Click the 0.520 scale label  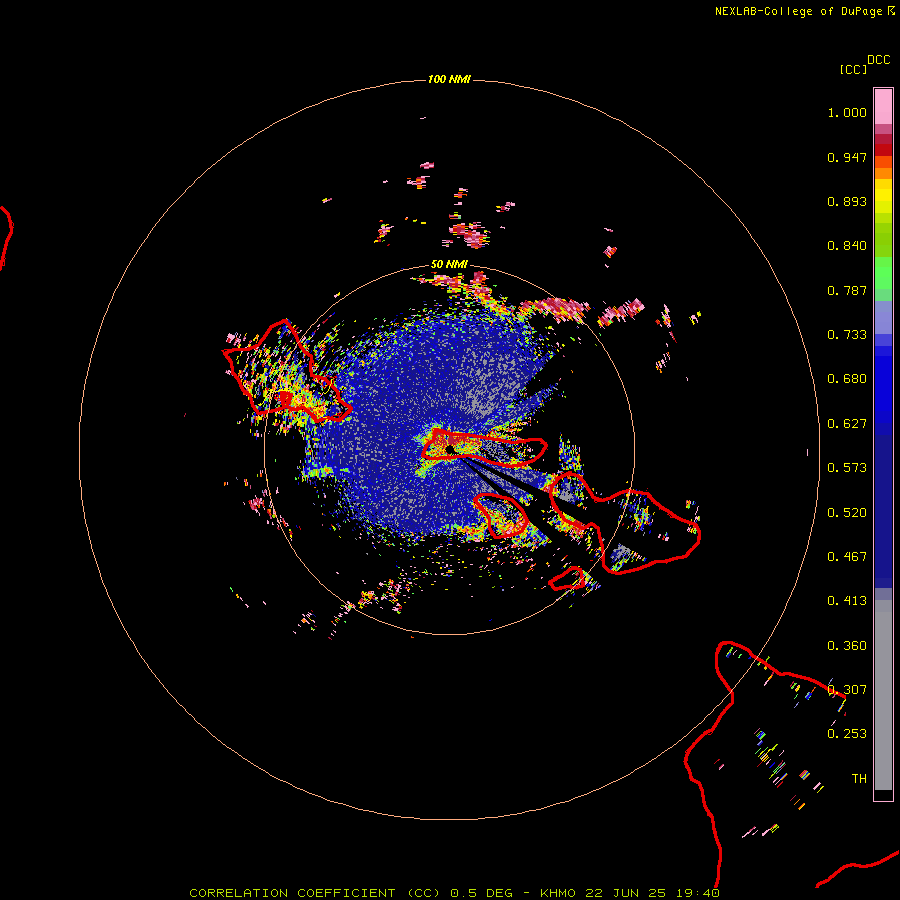point(847,513)
